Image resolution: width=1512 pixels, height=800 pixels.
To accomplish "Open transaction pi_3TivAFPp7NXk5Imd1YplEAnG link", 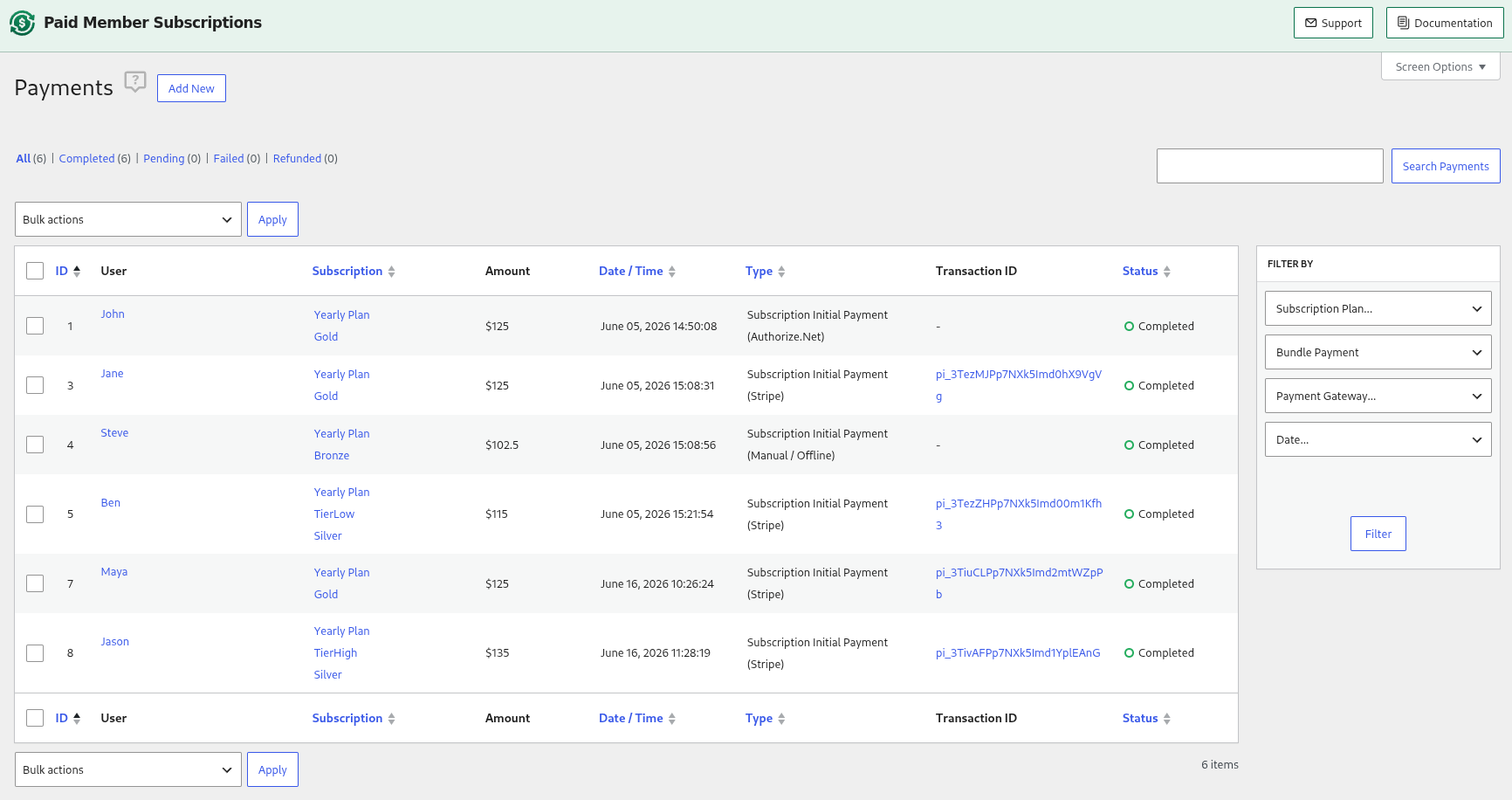I will (x=1018, y=653).
